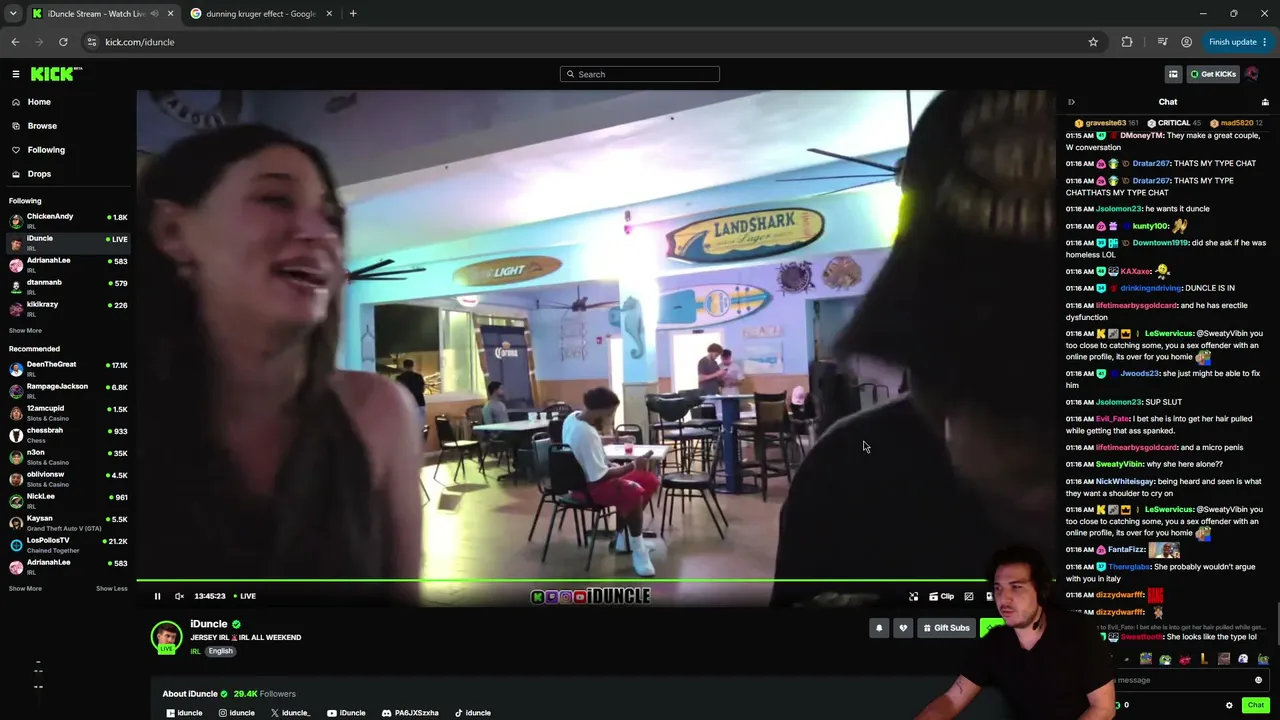
Task: Unmute the stream volume icon
Action: coord(179,596)
